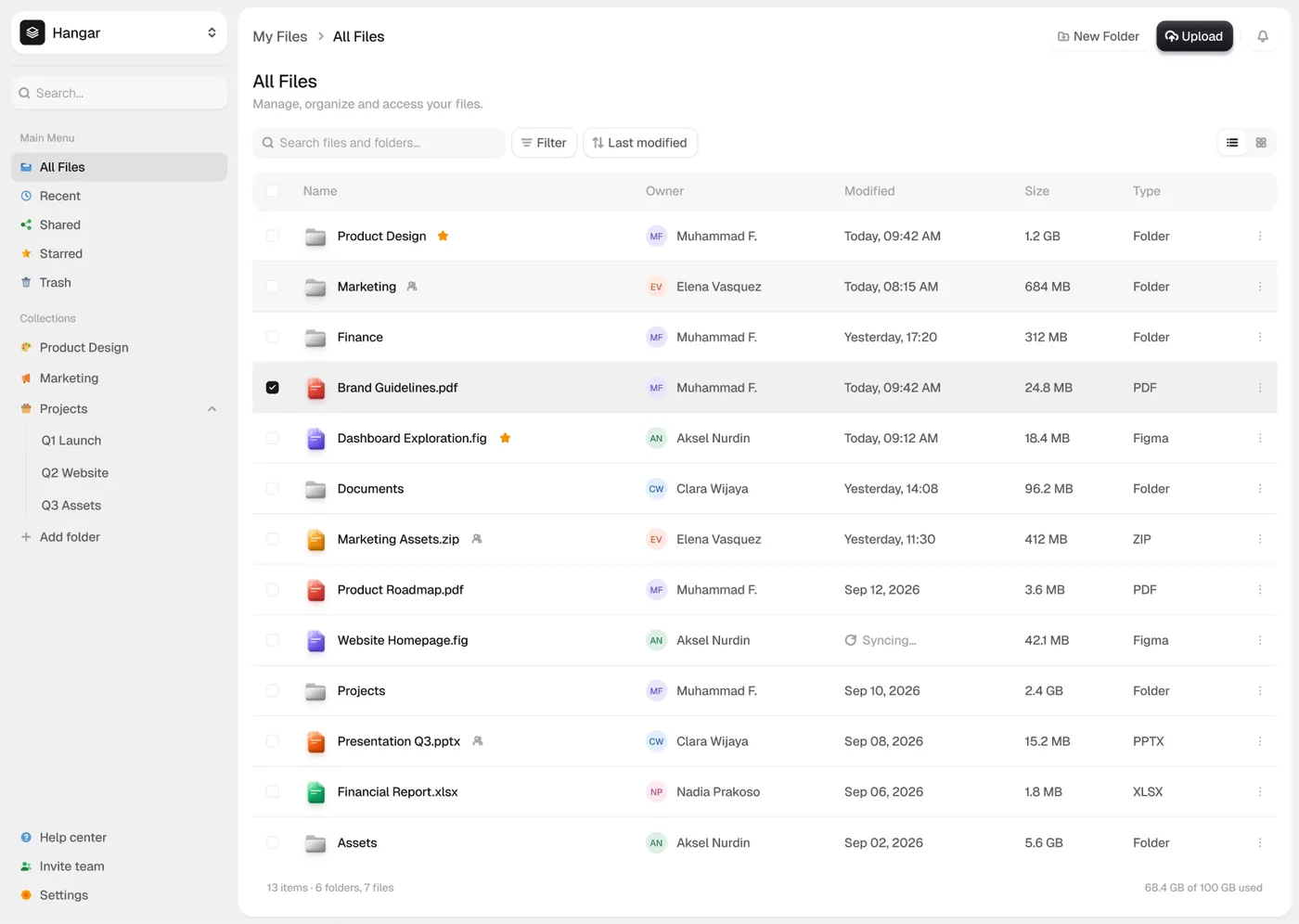Click the star beside Product Design folder
Viewport: 1299px width, 924px height.
[443, 236]
